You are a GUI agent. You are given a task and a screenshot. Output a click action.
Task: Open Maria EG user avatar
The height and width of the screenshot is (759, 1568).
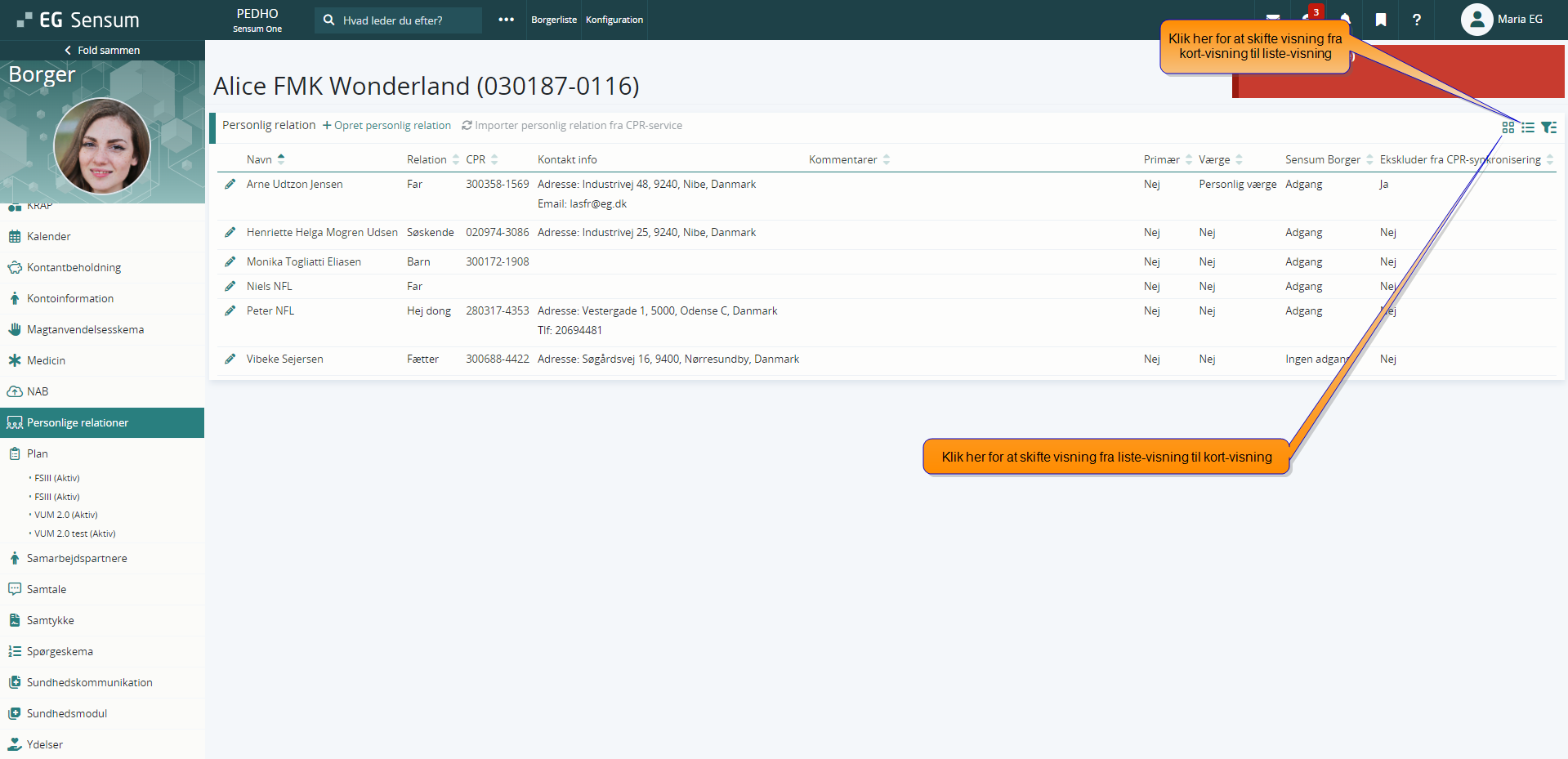[1476, 20]
